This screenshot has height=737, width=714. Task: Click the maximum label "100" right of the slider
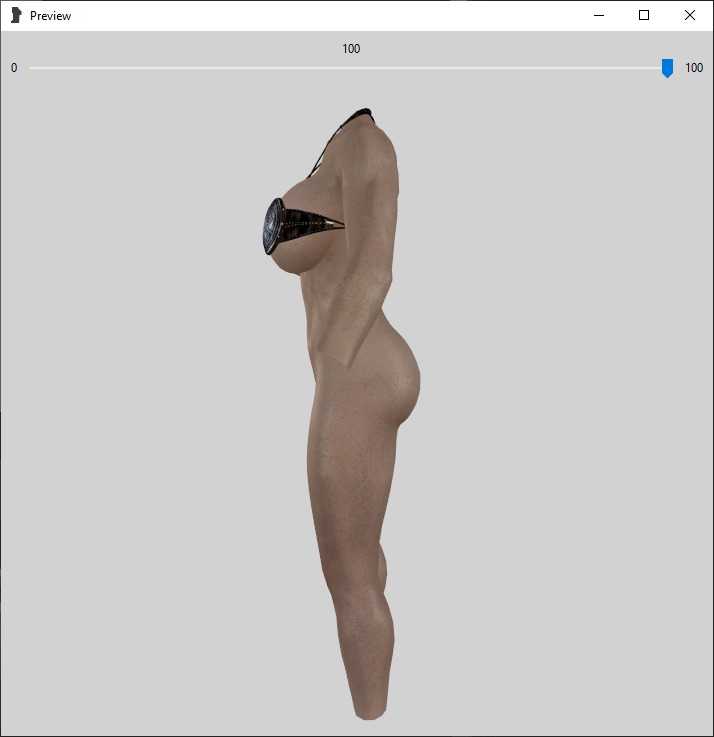pyautogui.click(x=694, y=68)
